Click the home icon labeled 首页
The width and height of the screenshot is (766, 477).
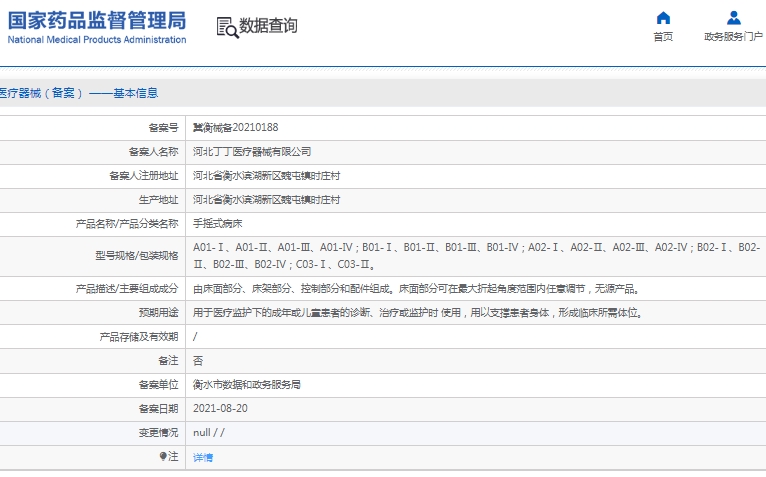click(x=663, y=18)
